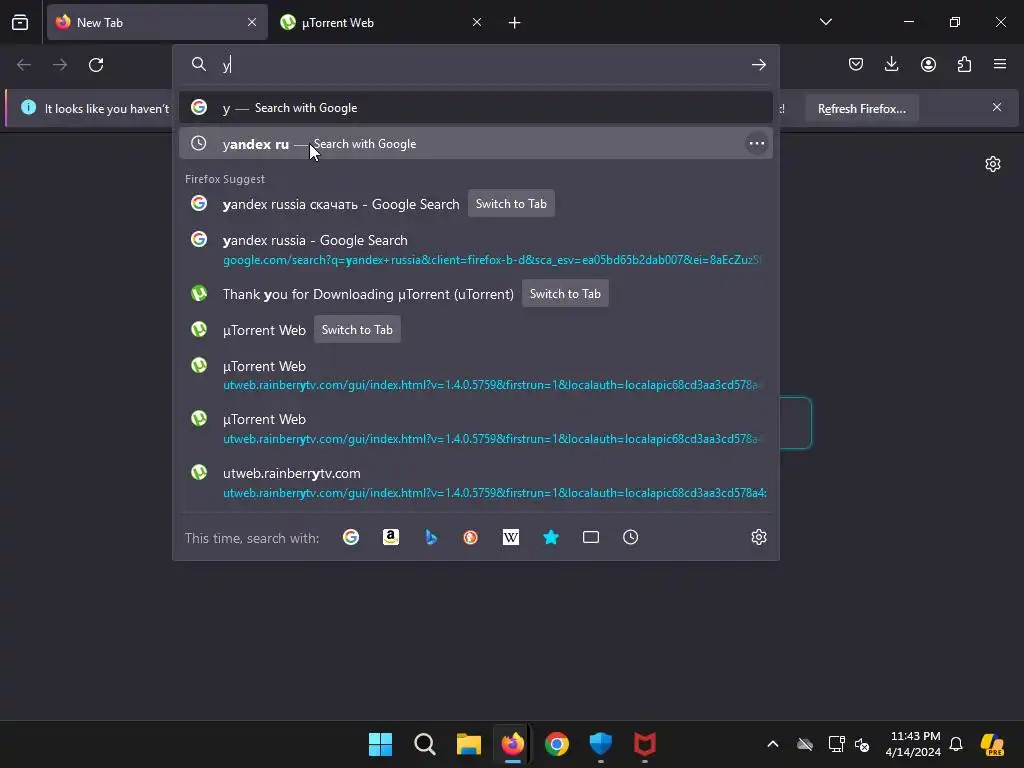Viewport: 1024px width, 768px height.
Task: Switch to Tab for yandex russia скачать
Action: click(x=511, y=204)
